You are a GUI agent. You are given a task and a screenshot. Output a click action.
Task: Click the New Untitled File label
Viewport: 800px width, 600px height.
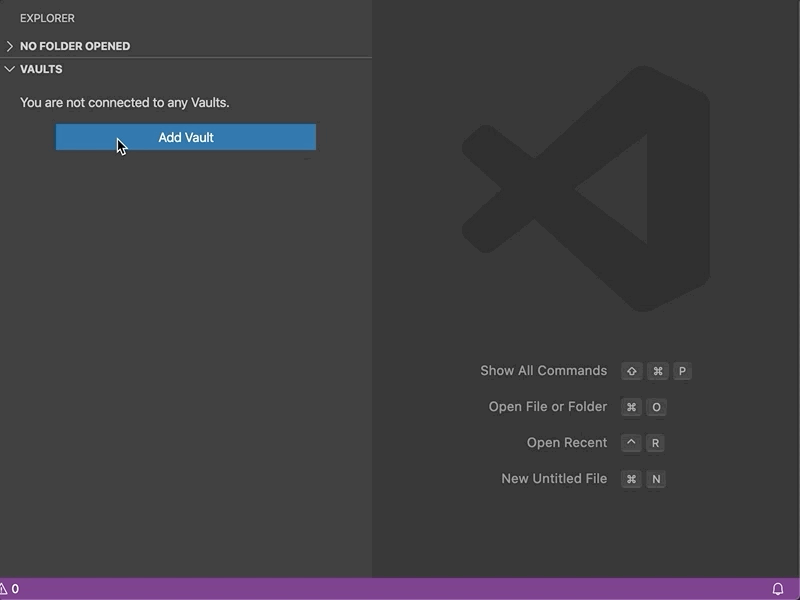554,479
